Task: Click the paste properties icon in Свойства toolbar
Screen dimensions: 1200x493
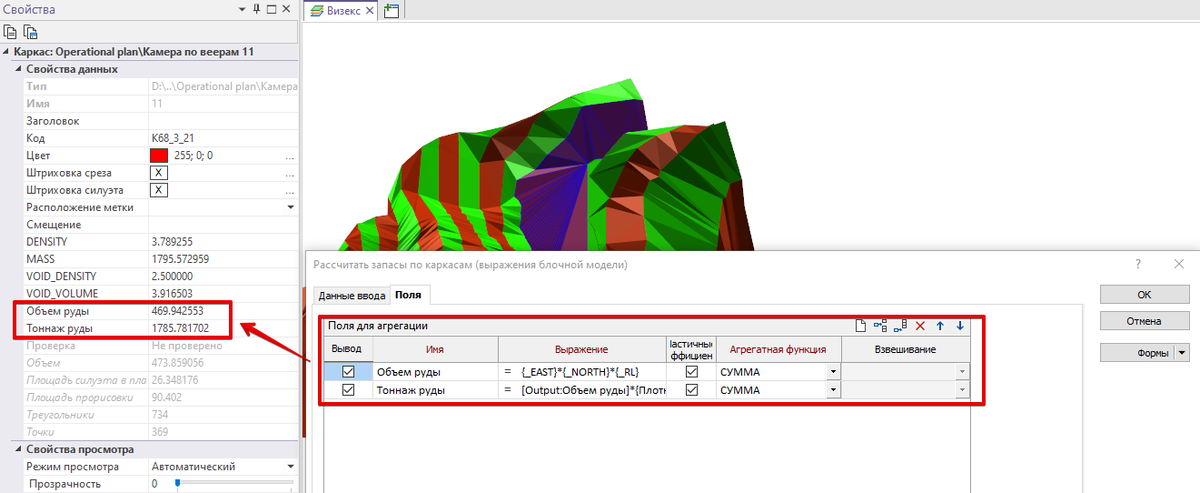Action: coord(30,31)
